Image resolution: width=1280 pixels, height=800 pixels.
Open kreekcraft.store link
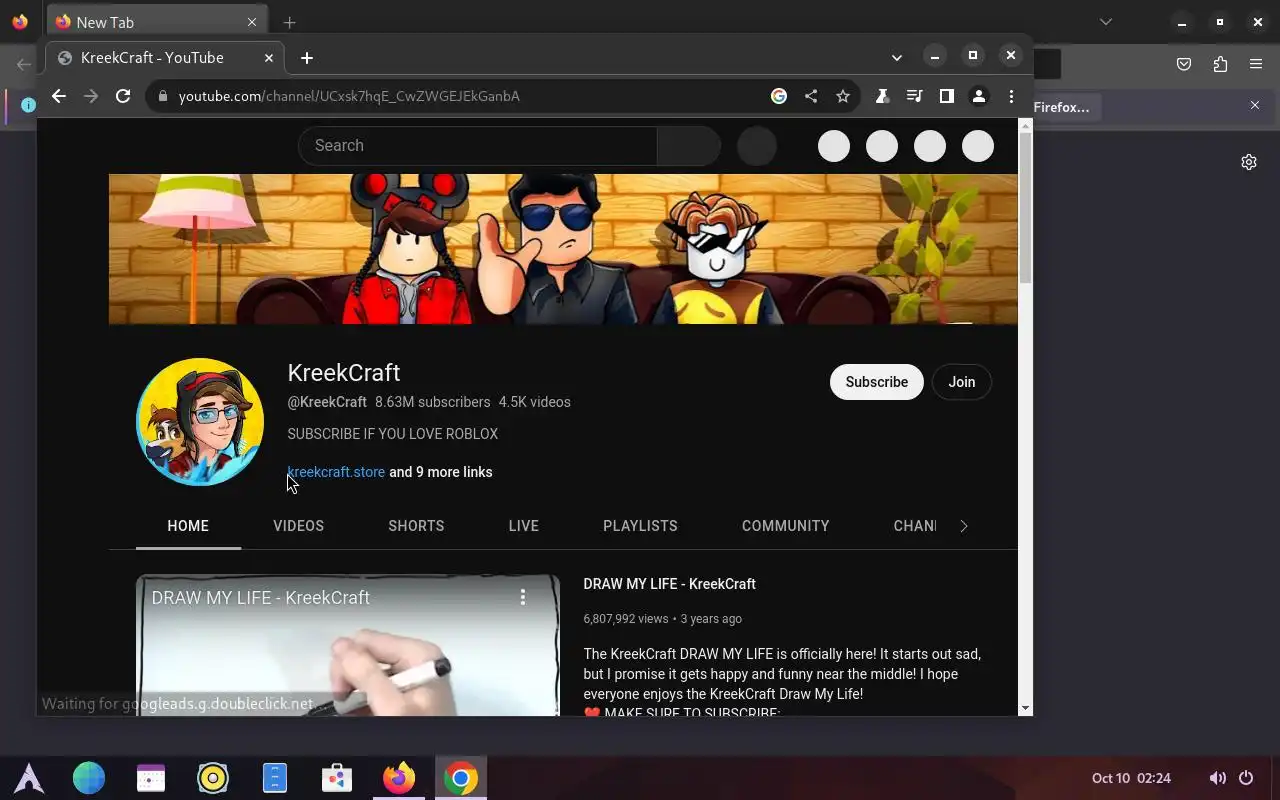click(336, 472)
